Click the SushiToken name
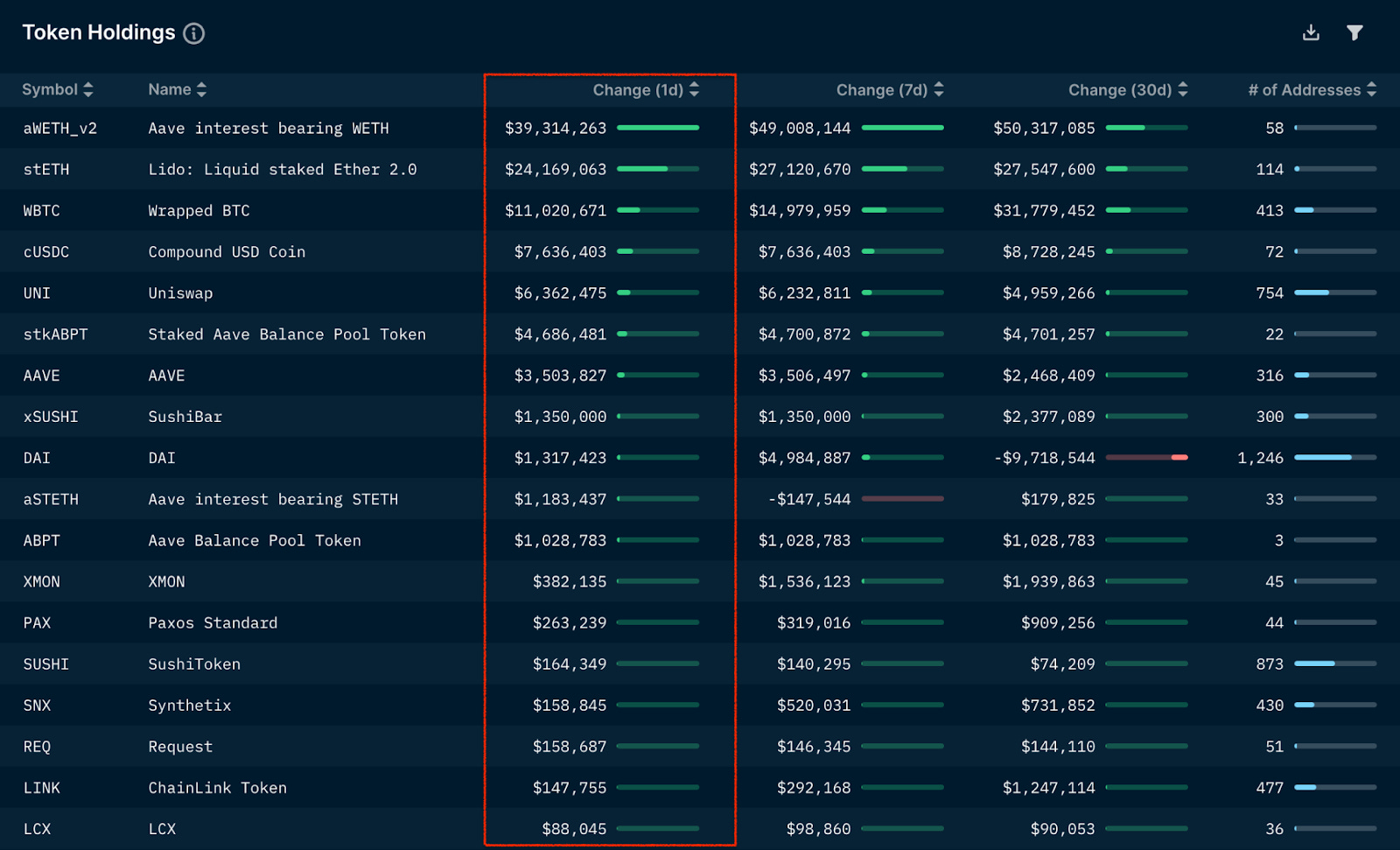This screenshot has width=1400, height=850. [x=194, y=664]
